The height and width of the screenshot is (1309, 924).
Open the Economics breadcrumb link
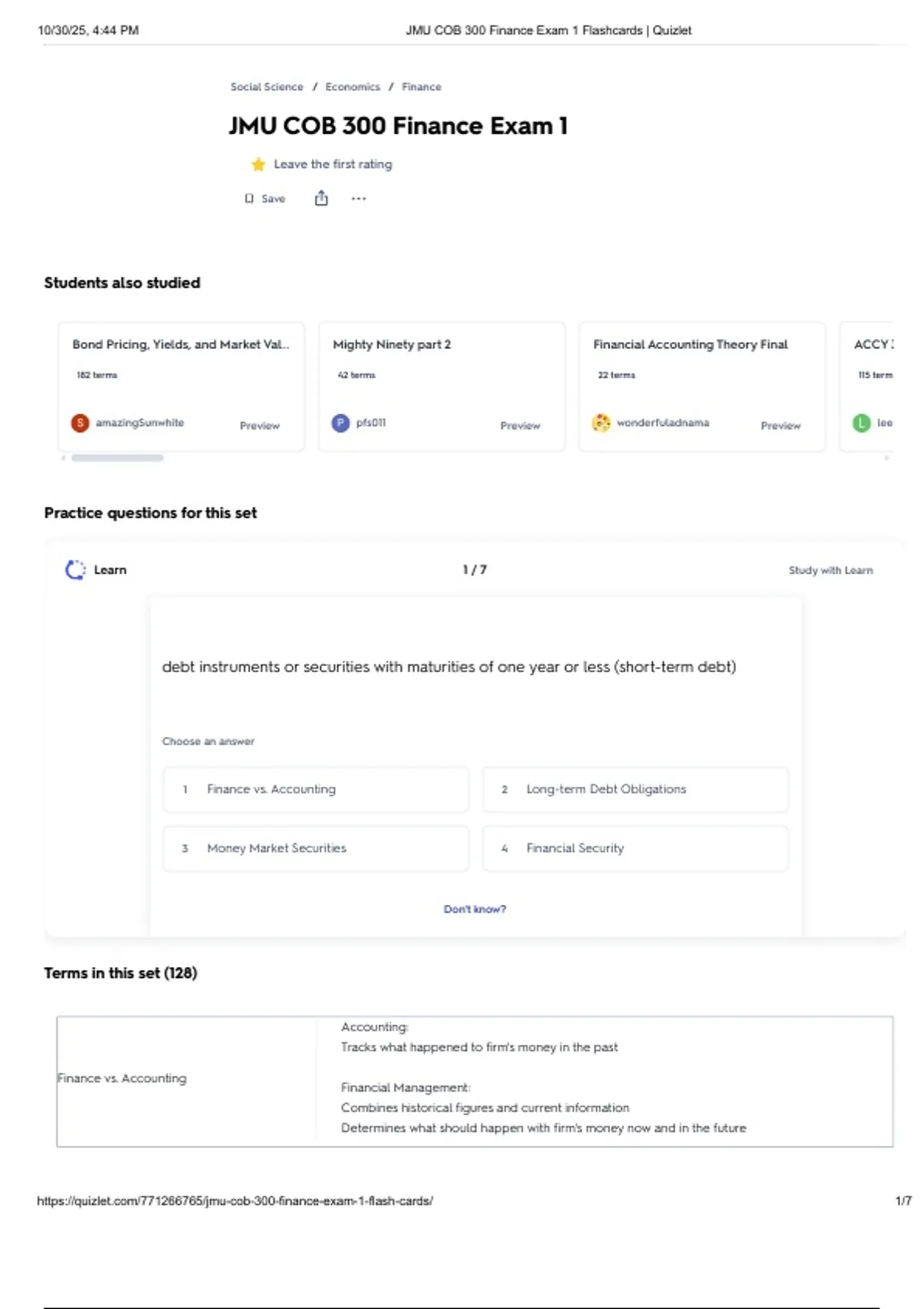click(353, 87)
